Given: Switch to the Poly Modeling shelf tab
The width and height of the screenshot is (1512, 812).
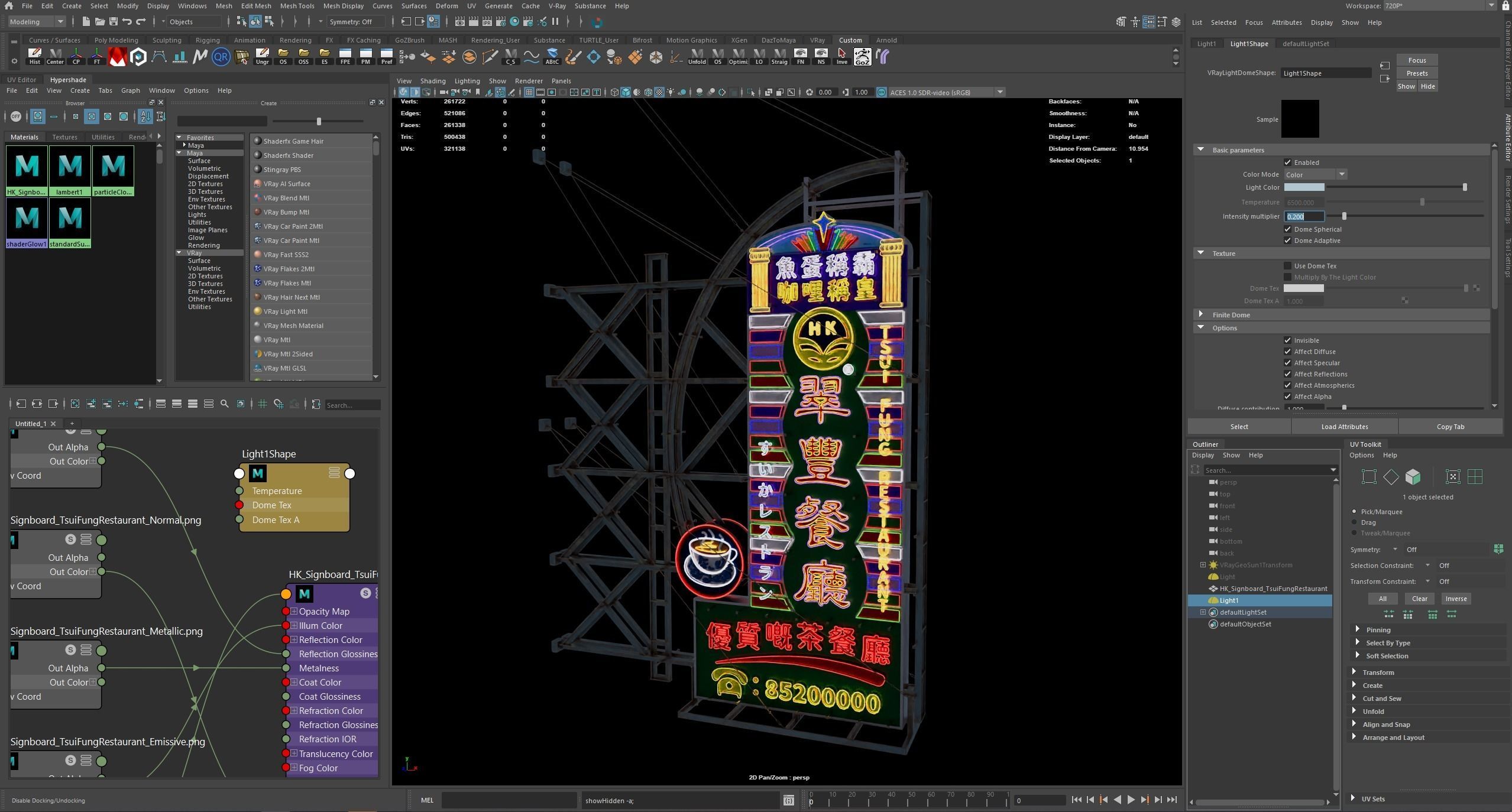Looking at the screenshot, I should 116,40.
